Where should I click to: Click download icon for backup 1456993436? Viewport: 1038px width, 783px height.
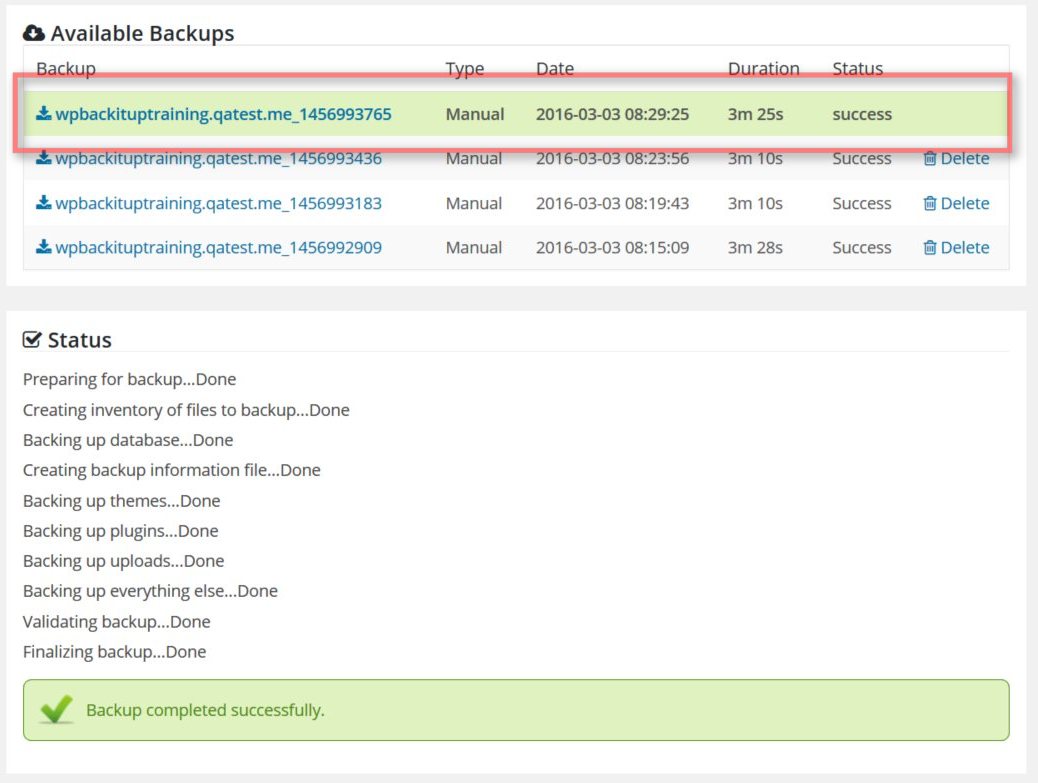[x=44, y=158]
